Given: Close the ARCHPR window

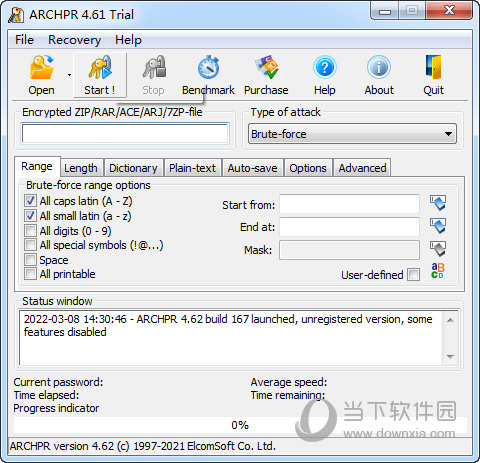Looking at the screenshot, I should [x=449, y=11].
